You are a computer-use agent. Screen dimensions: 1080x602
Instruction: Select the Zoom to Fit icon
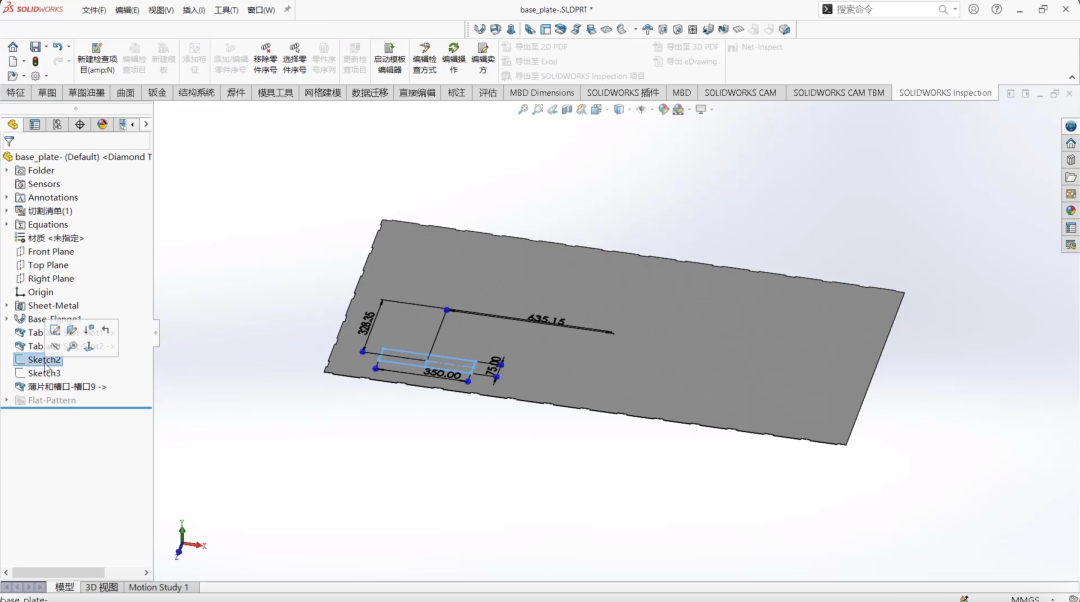coord(524,110)
